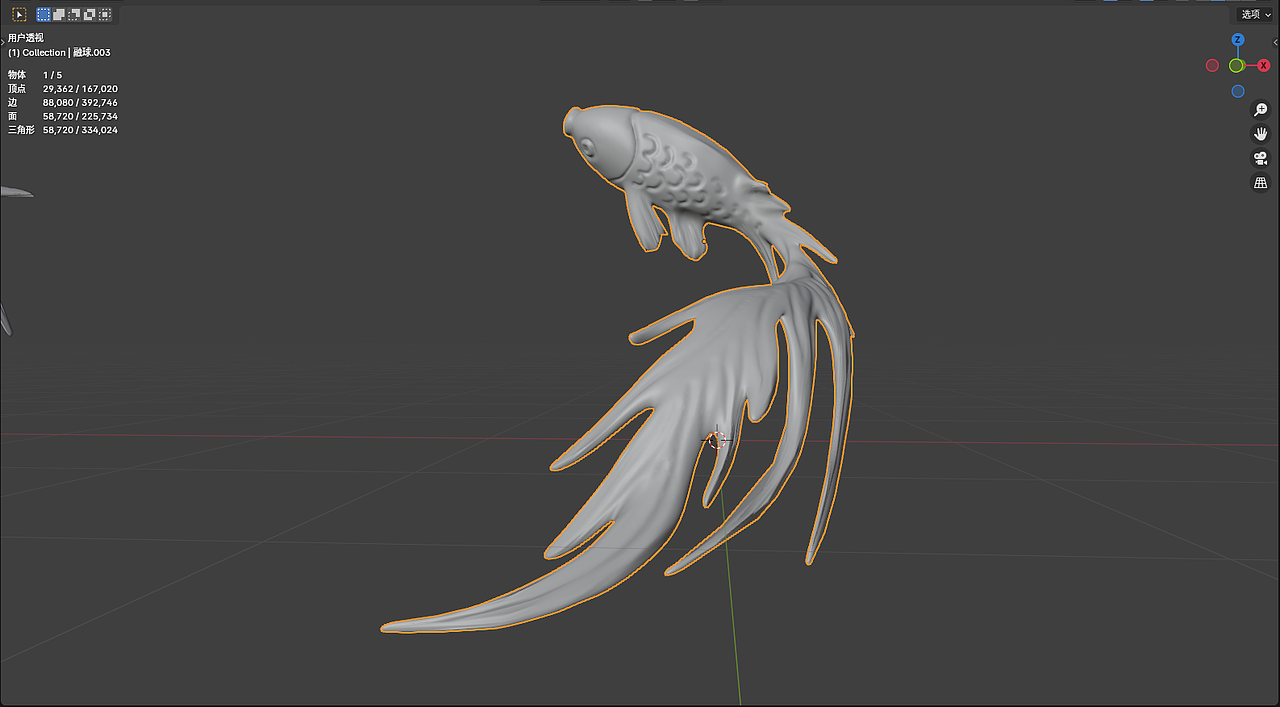This screenshot has height=707, width=1280.
Task: Click the pan view hand icon
Action: click(1261, 134)
